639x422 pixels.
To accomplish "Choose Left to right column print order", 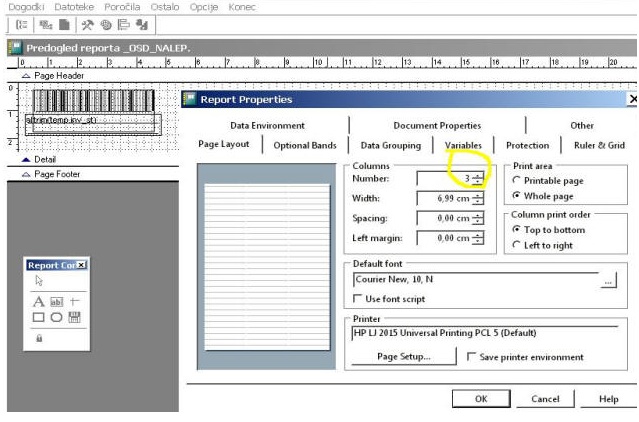I will [x=516, y=245].
